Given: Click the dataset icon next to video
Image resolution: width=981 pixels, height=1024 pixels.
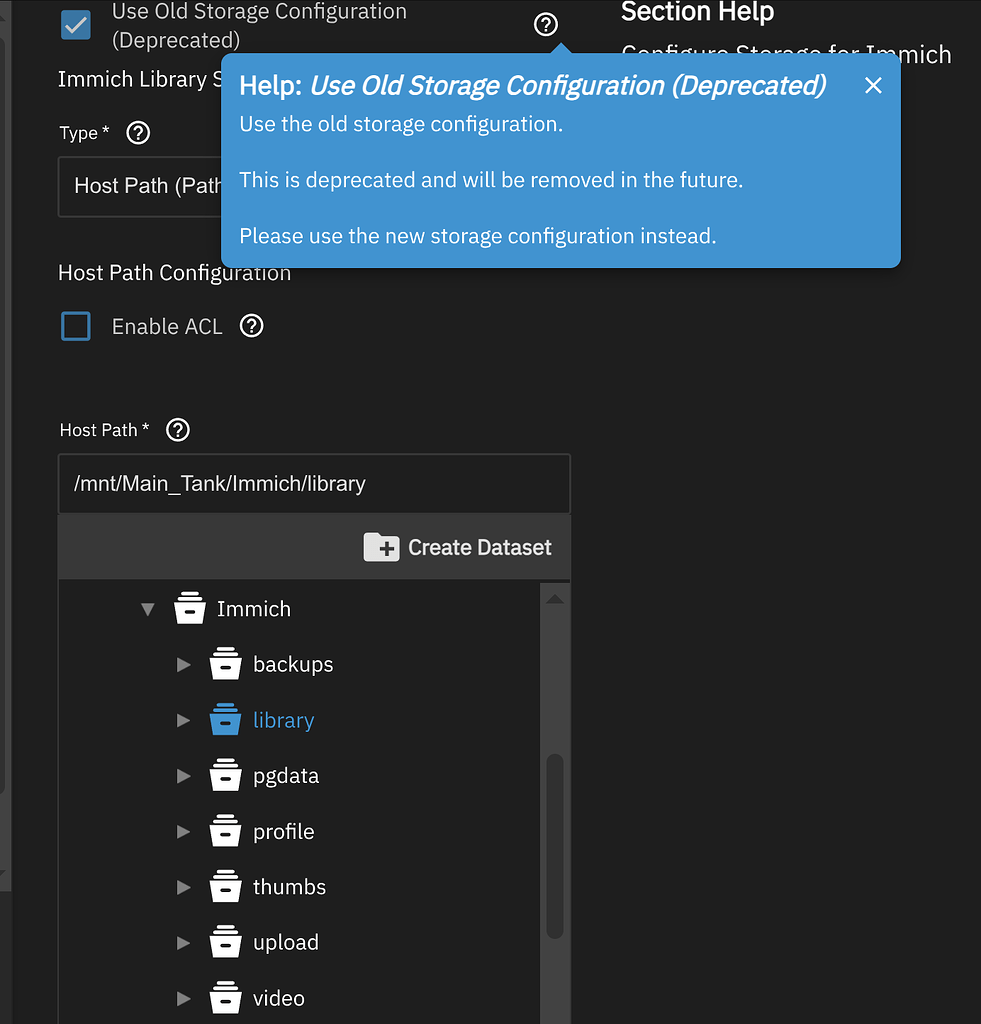Looking at the screenshot, I should click(226, 997).
